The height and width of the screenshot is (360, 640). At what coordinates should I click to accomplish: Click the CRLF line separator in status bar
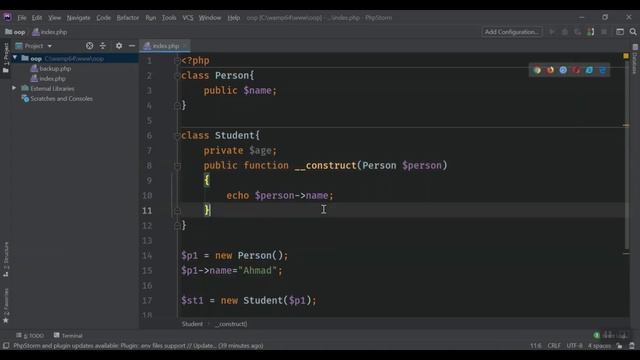click(554, 346)
